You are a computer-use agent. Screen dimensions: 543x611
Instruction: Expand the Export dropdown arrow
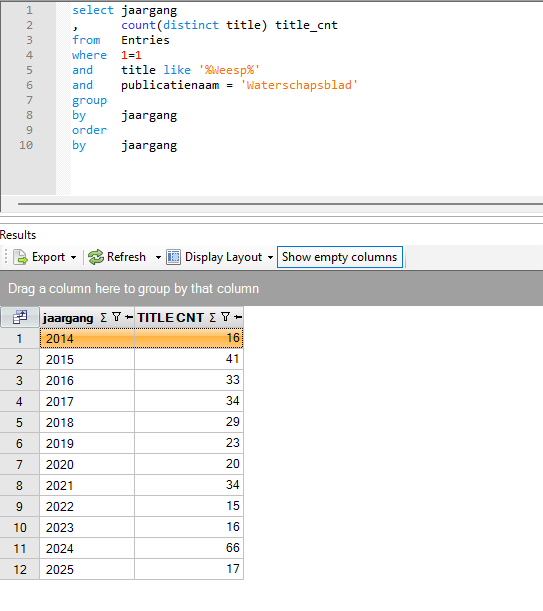click(x=74, y=258)
